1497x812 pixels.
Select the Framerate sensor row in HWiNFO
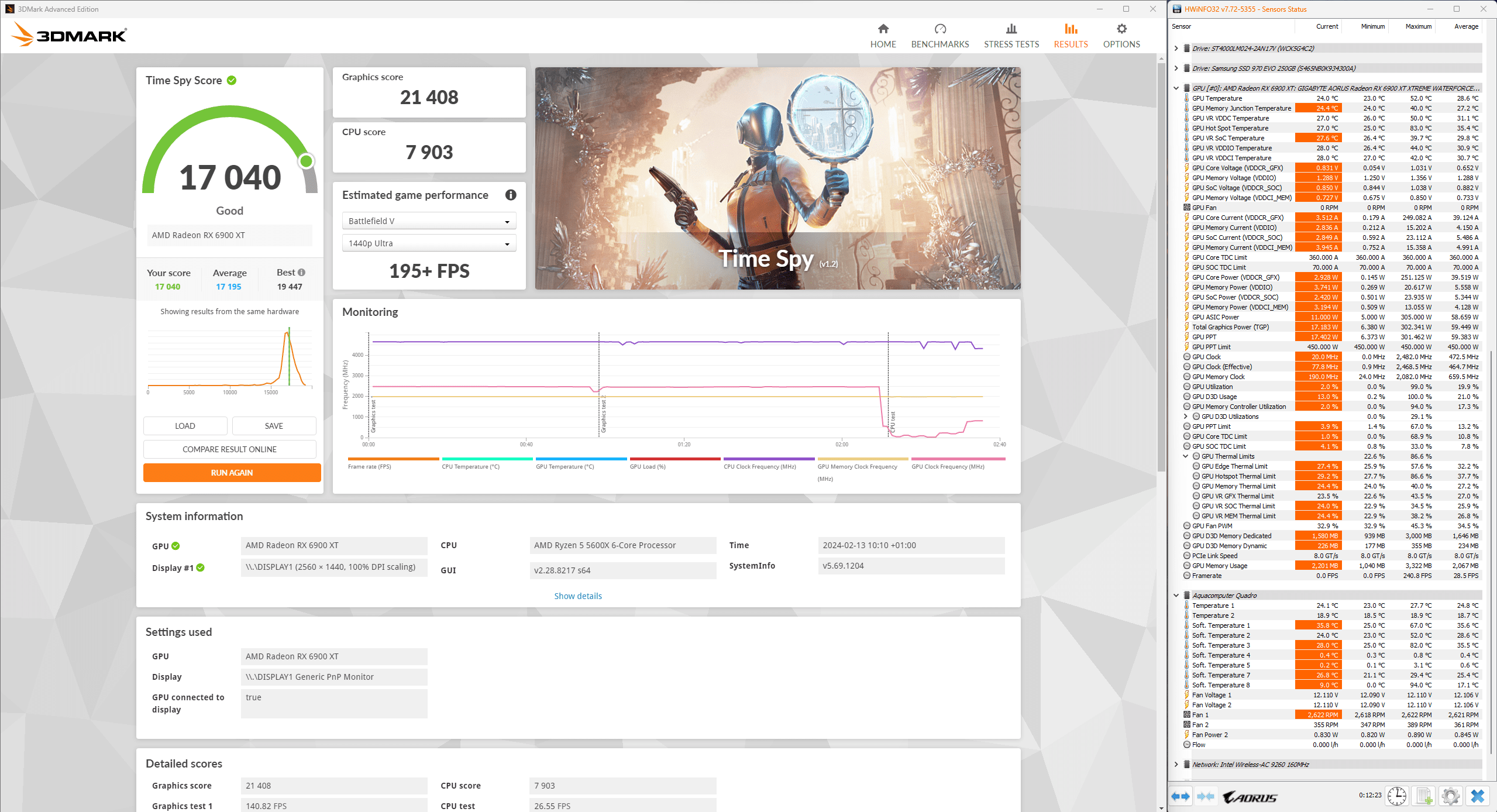(1332, 576)
